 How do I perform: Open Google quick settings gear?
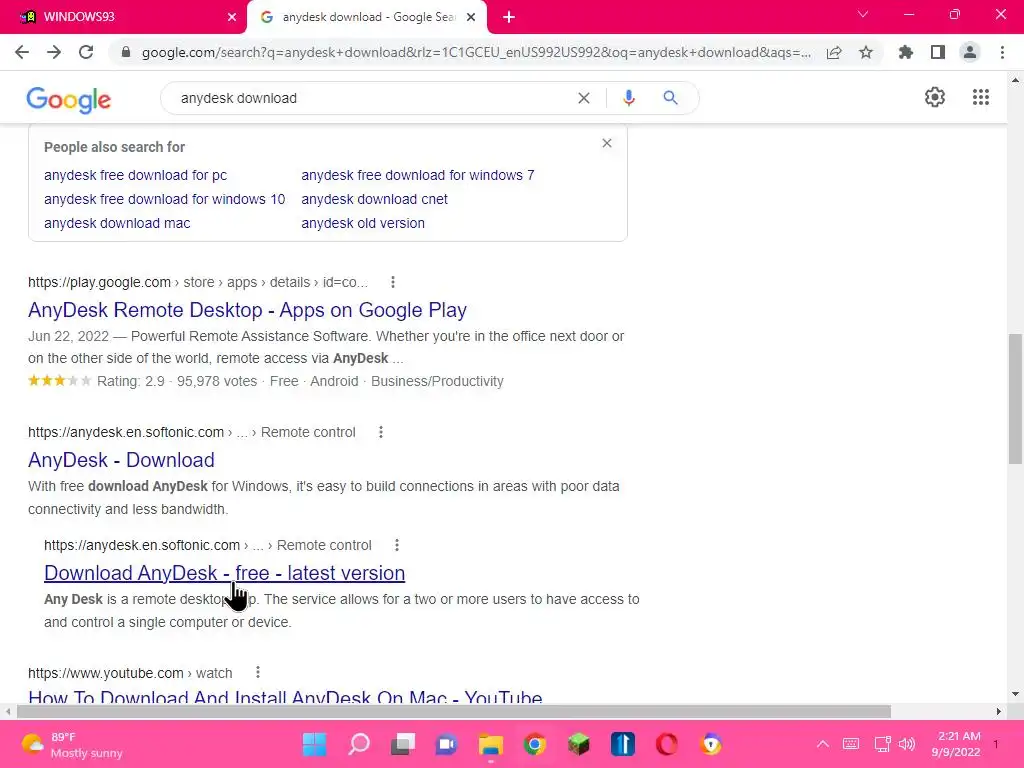[x=935, y=97]
